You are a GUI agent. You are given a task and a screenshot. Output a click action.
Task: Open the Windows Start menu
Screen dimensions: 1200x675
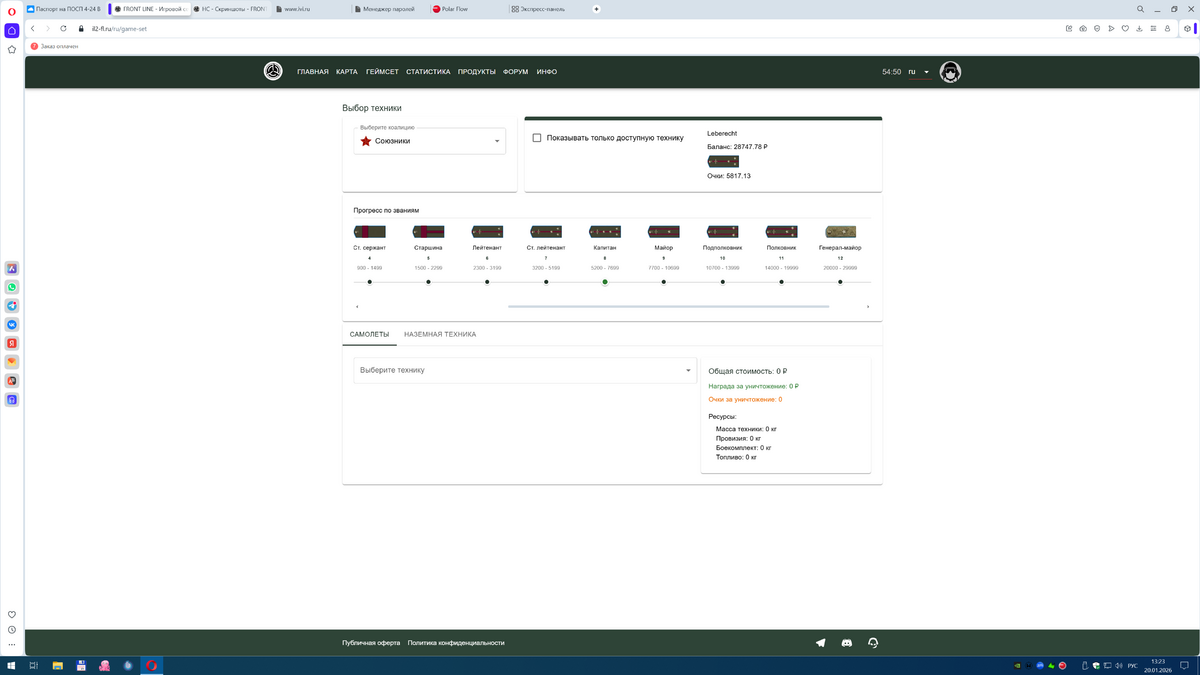pos(11,665)
